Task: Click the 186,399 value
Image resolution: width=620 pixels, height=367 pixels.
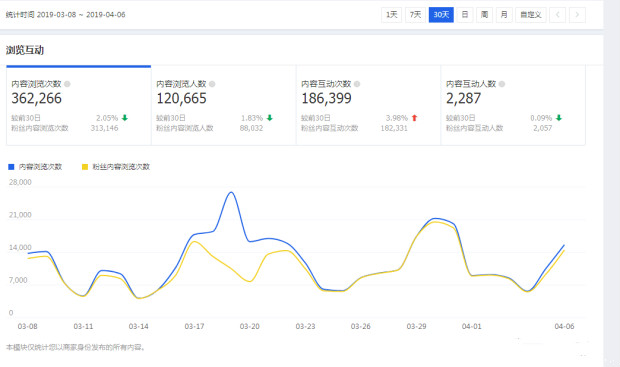Action: point(326,98)
